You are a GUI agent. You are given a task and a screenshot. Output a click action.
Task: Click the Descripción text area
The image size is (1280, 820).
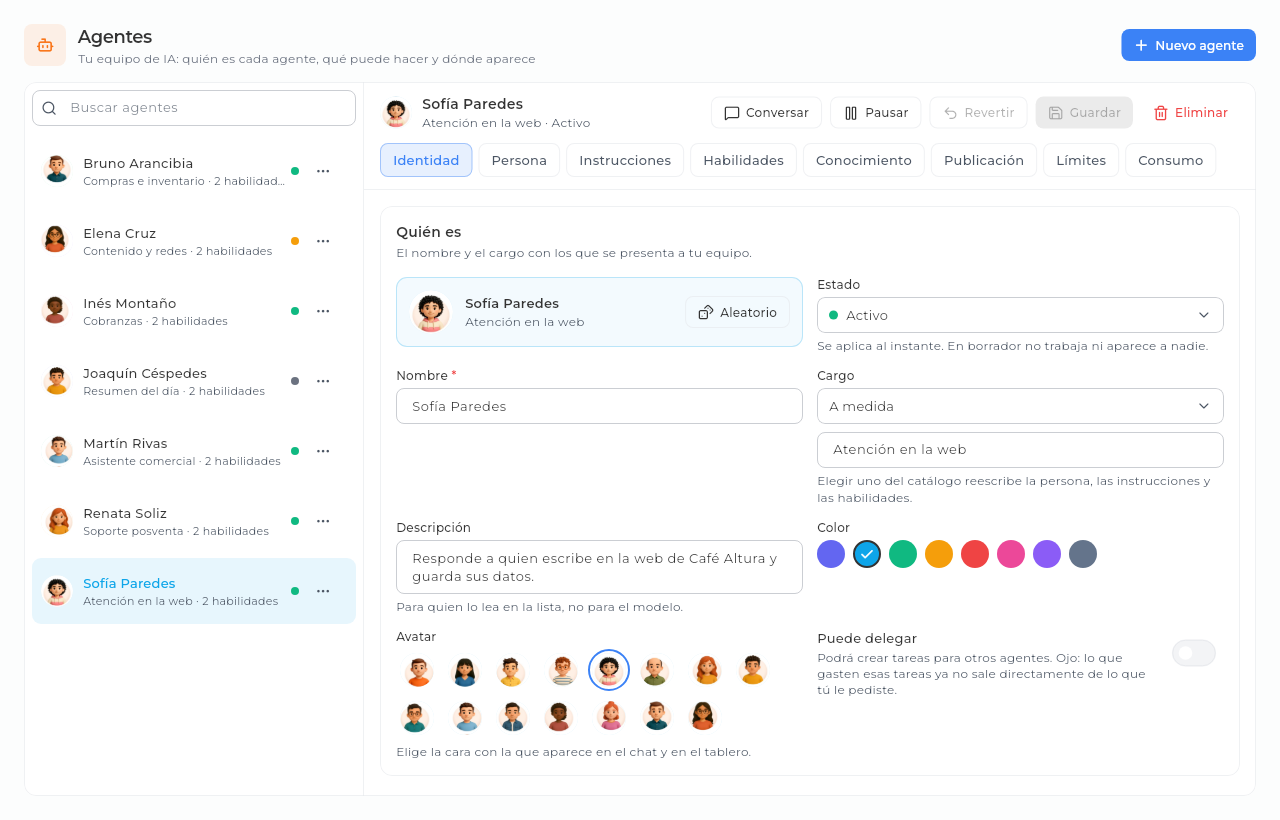point(599,567)
